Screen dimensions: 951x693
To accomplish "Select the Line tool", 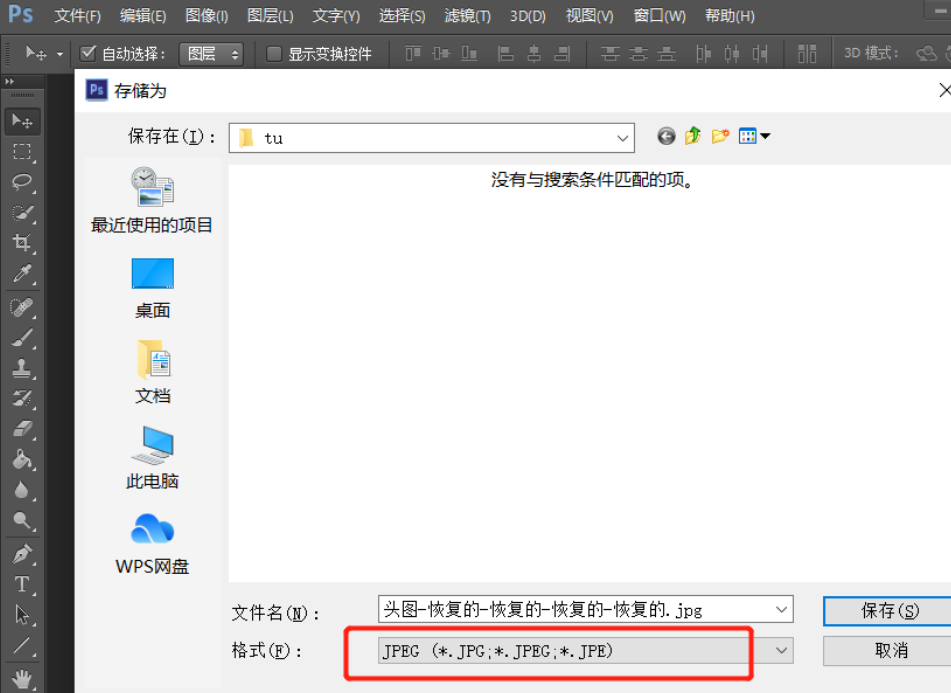I will click(22, 645).
